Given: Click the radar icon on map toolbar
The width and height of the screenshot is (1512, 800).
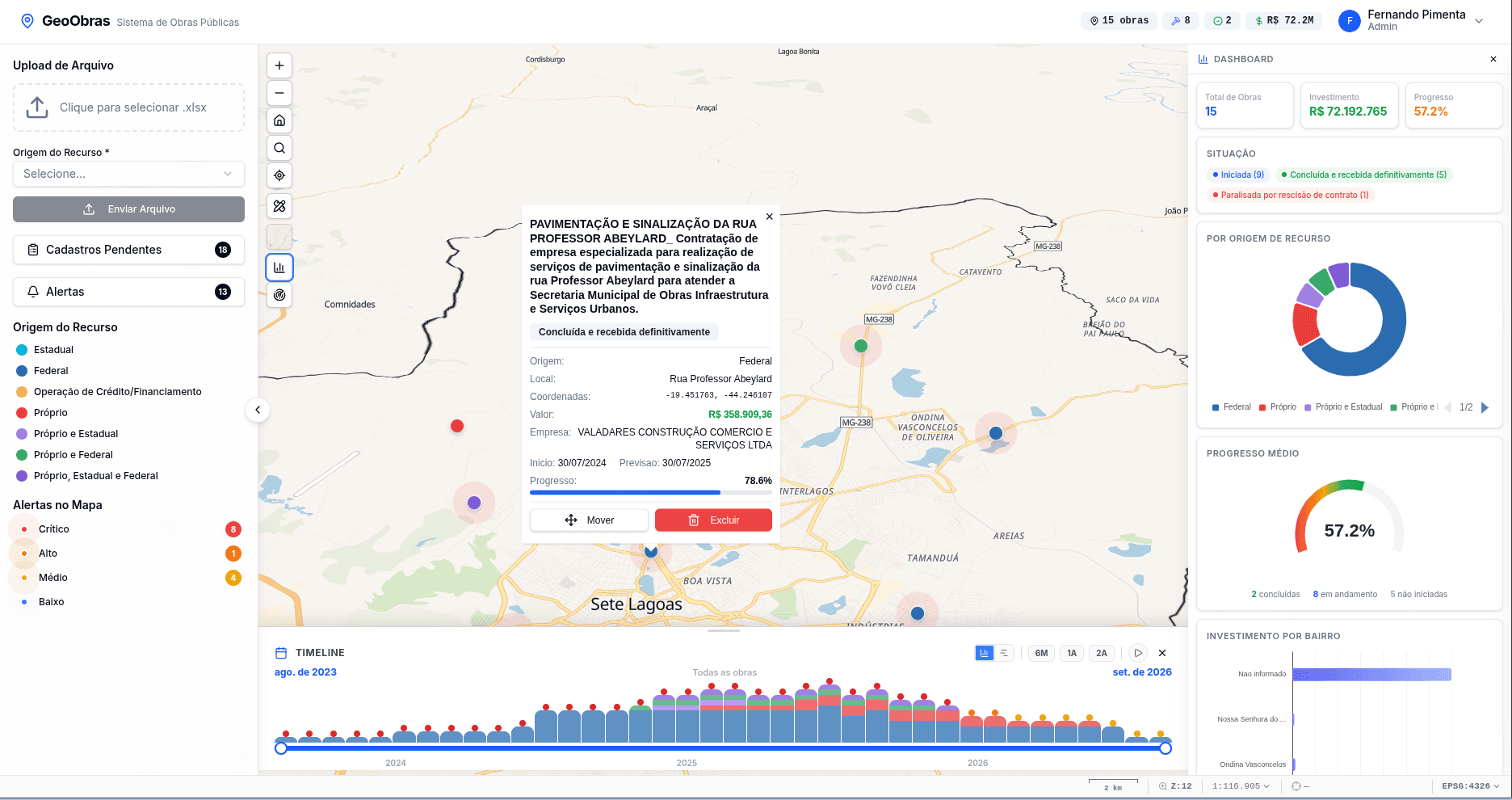Looking at the screenshot, I should pyautogui.click(x=279, y=295).
